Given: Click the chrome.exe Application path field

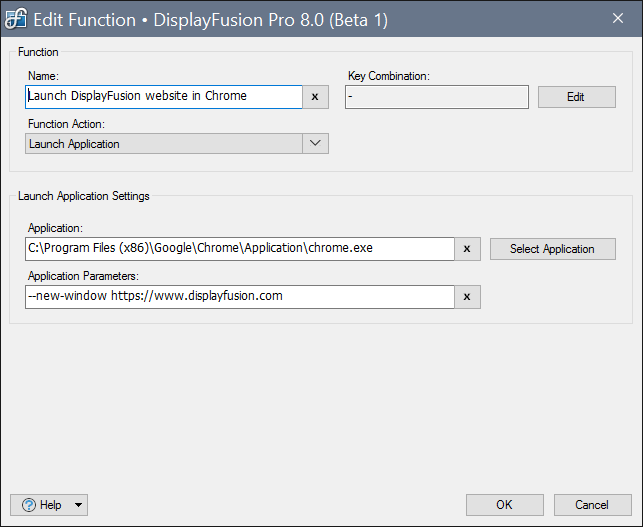Looking at the screenshot, I should (240, 249).
